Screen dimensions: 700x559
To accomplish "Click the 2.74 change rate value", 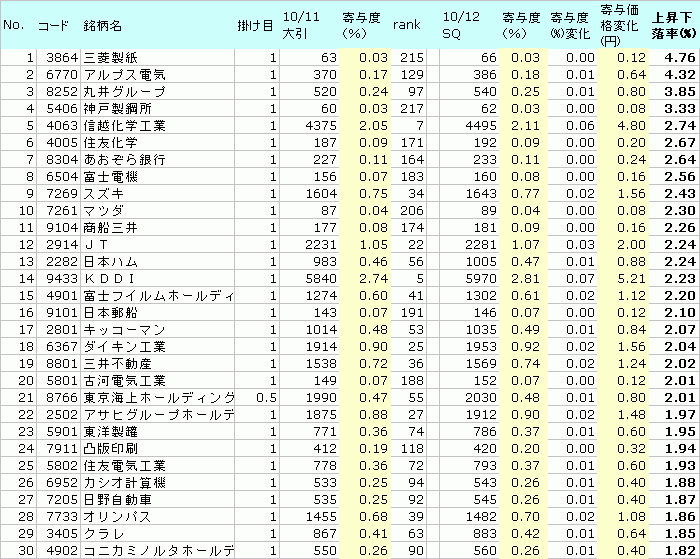I will [x=680, y=125].
